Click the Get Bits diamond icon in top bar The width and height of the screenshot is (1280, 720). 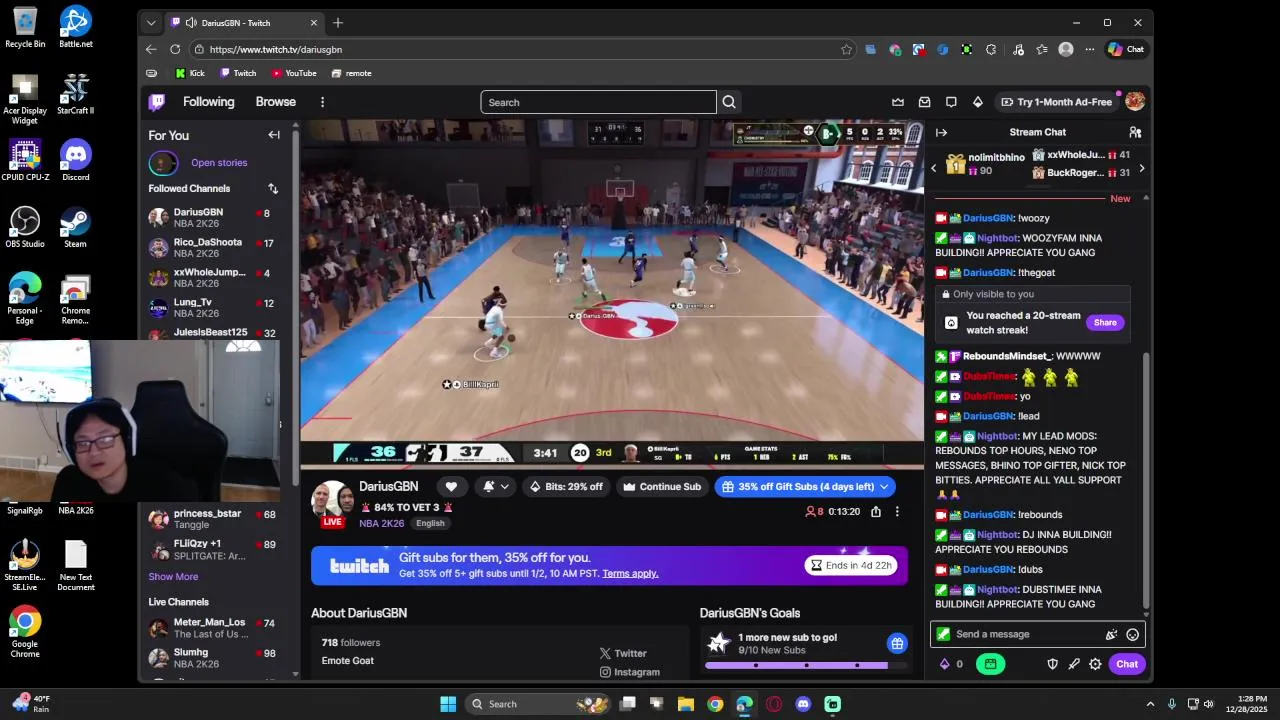pyautogui.click(x=978, y=102)
